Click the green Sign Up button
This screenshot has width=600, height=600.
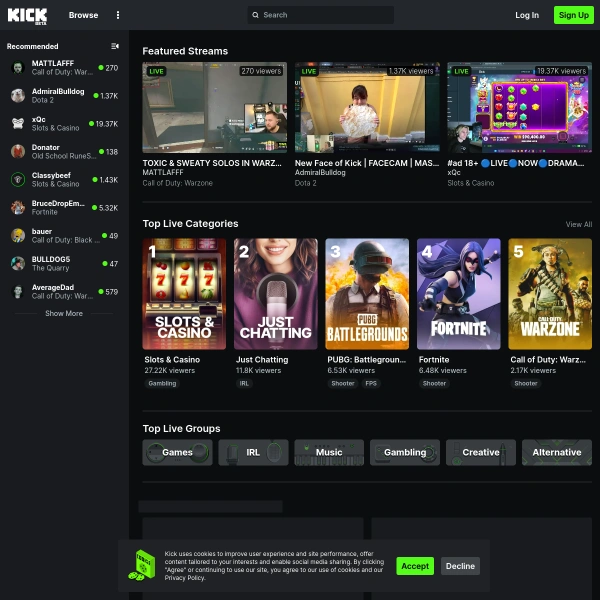(x=574, y=15)
